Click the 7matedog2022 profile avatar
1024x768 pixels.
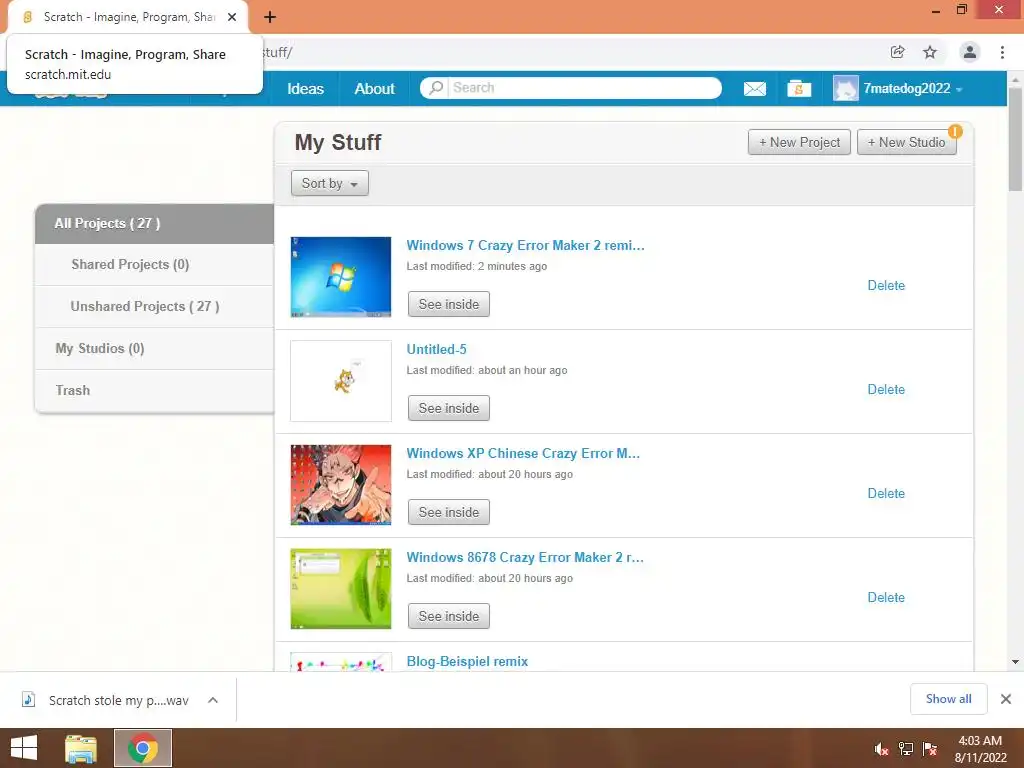[845, 88]
